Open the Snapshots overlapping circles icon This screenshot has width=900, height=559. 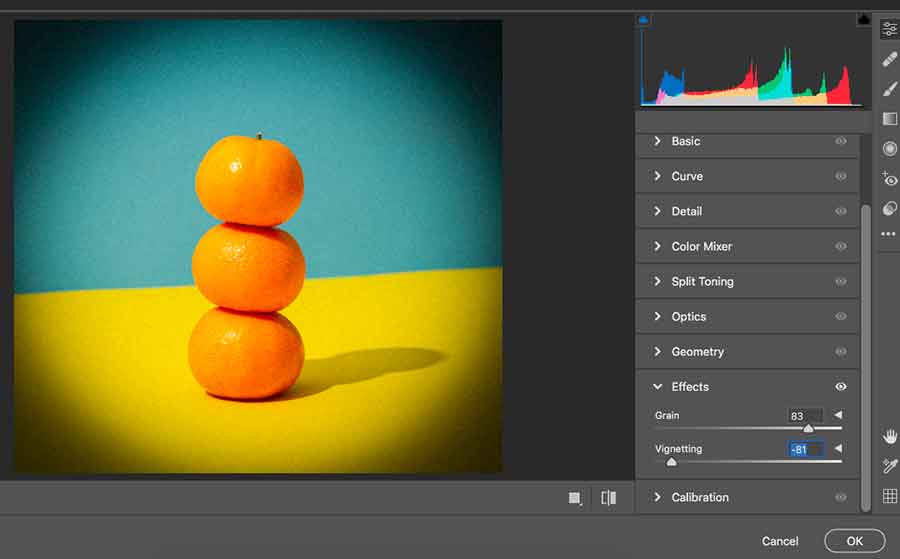click(890, 208)
